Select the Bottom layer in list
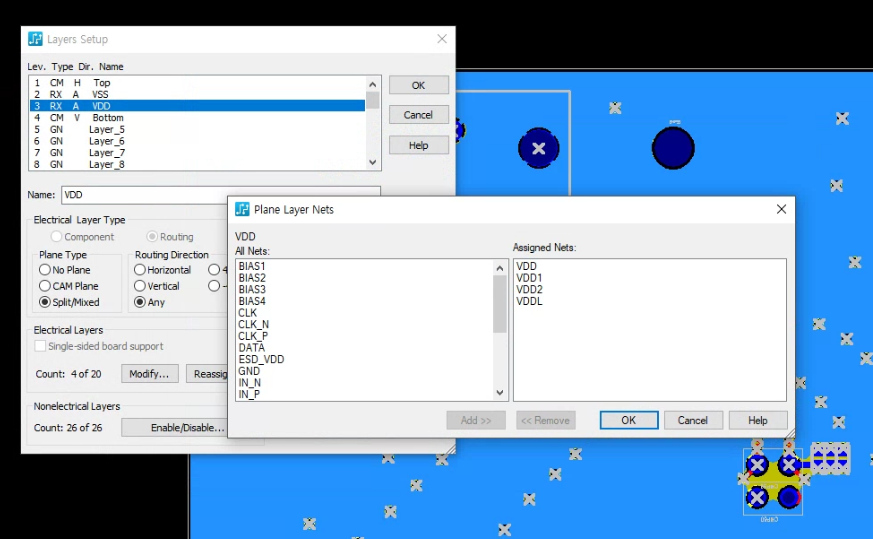The image size is (873, 539). [x=108, y=118]
